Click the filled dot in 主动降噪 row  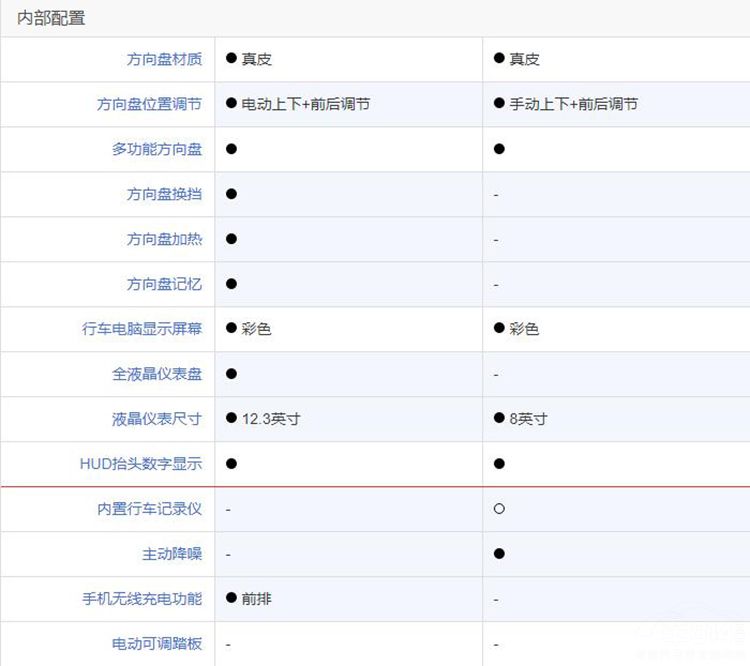pos(499,554)
